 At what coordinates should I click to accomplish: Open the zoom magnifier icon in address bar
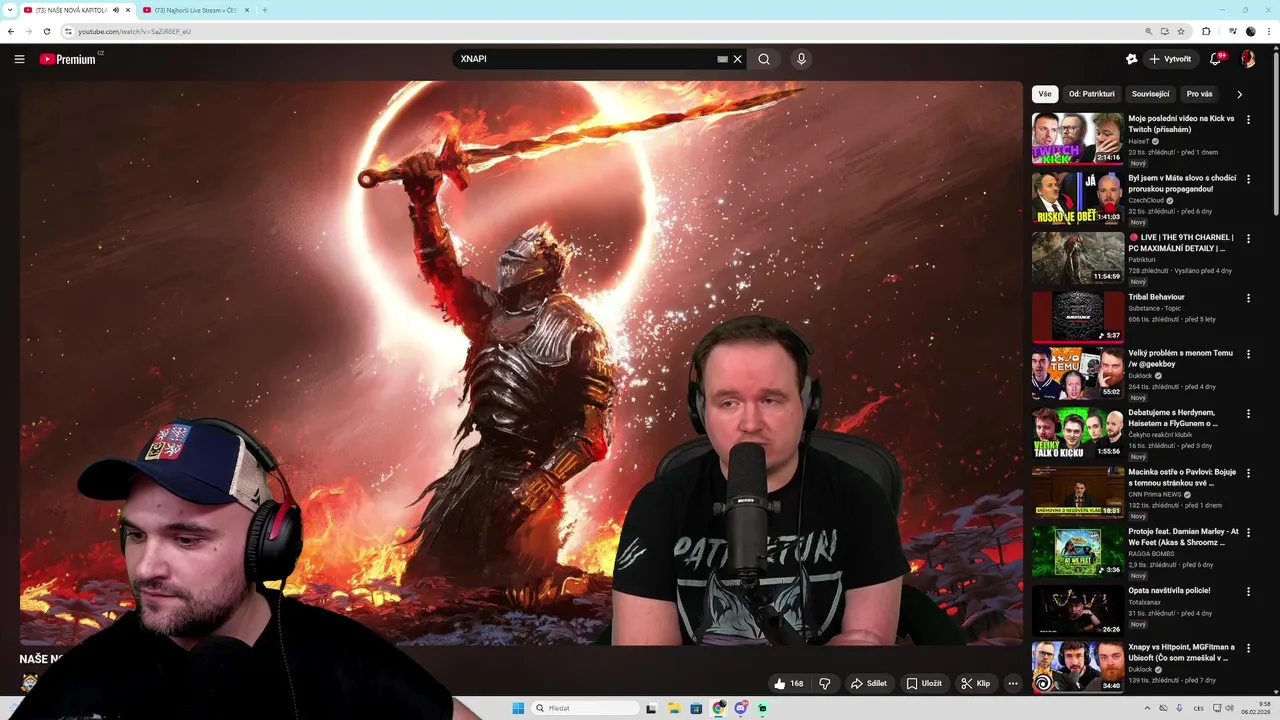(1149, 31)
